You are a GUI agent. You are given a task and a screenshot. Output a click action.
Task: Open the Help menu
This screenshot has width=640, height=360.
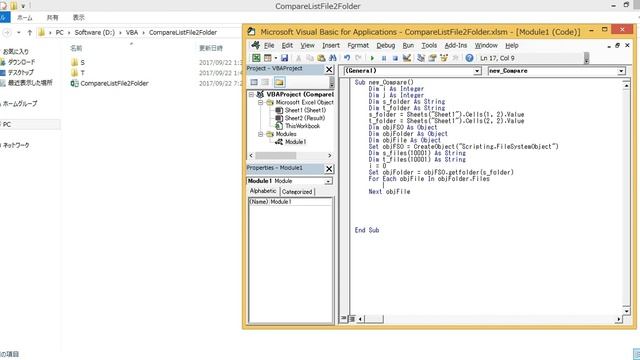512,45
